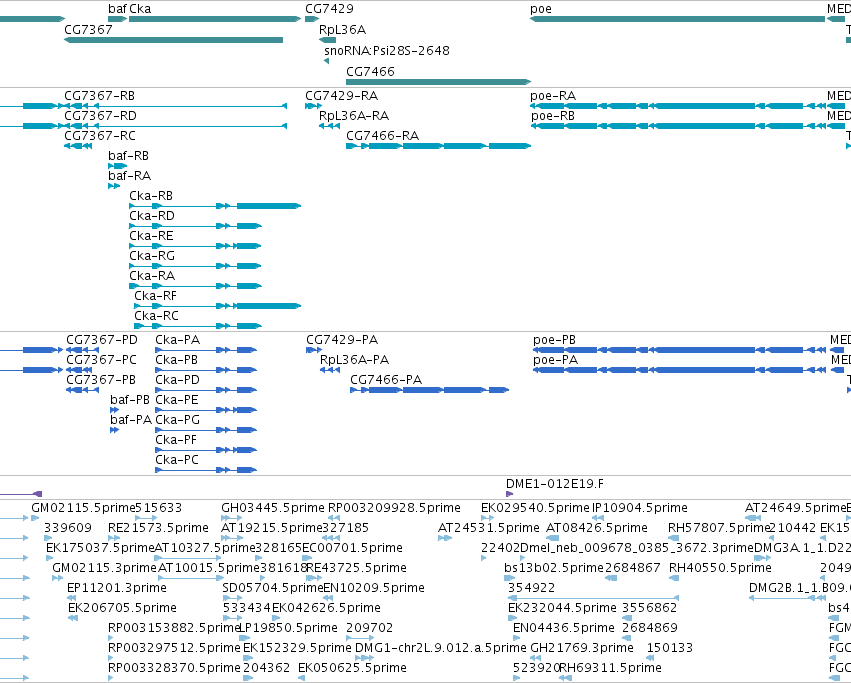Open the poe-PA protein label
The width and height of the screenshot is (851, 683).
(555, 360)
